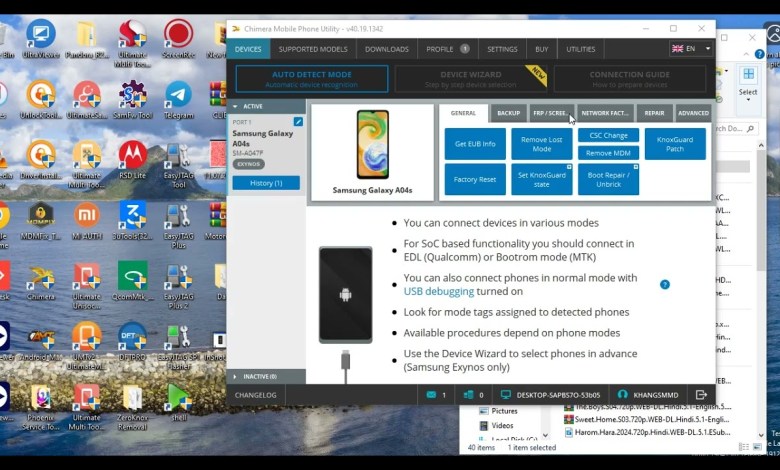Launch the QcomMtk desktop shortcut
Image resolution: width=780 pixels, height=470 pixels.
click(133, 282)
